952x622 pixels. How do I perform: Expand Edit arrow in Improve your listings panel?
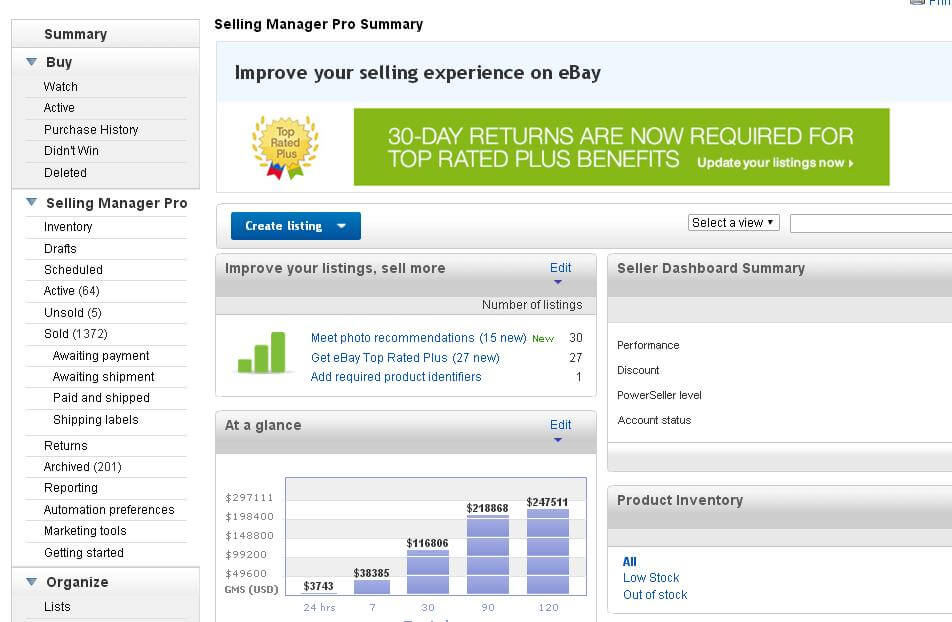click(558, 282)
